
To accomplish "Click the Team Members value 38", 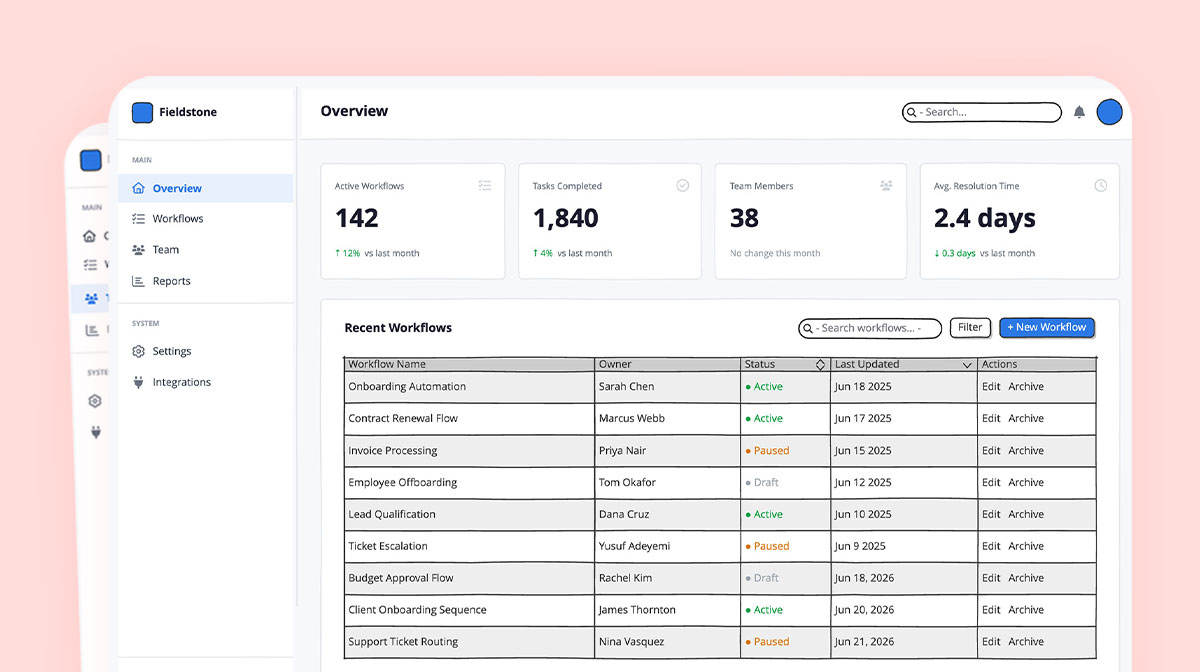I will coord(744,218).
